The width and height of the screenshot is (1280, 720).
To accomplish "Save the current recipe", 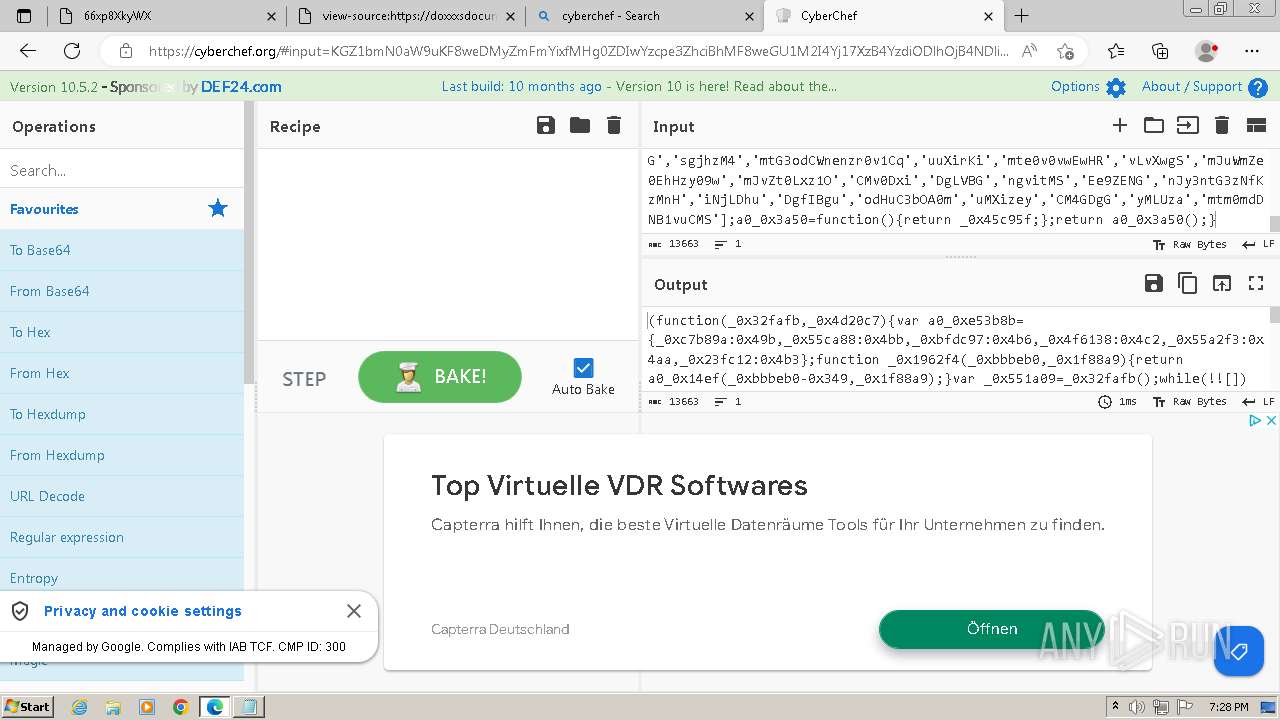I will [x=545, y=125].
